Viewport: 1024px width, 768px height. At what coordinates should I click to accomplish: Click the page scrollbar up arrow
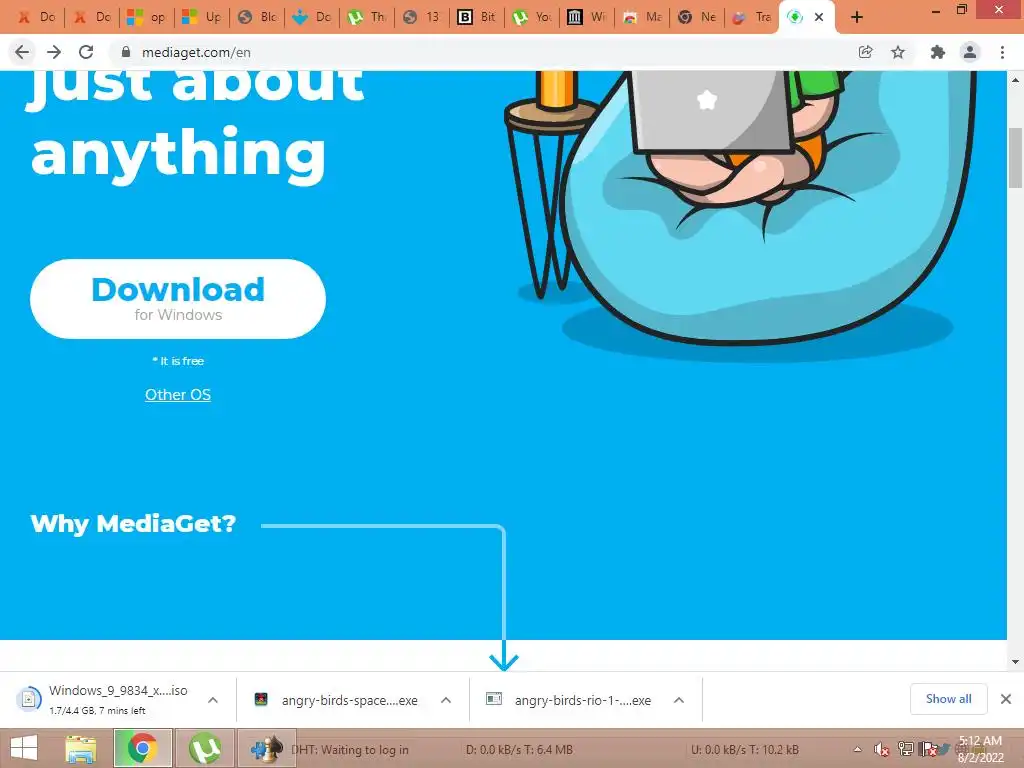pyautogui.click(x=1016, y=80)
